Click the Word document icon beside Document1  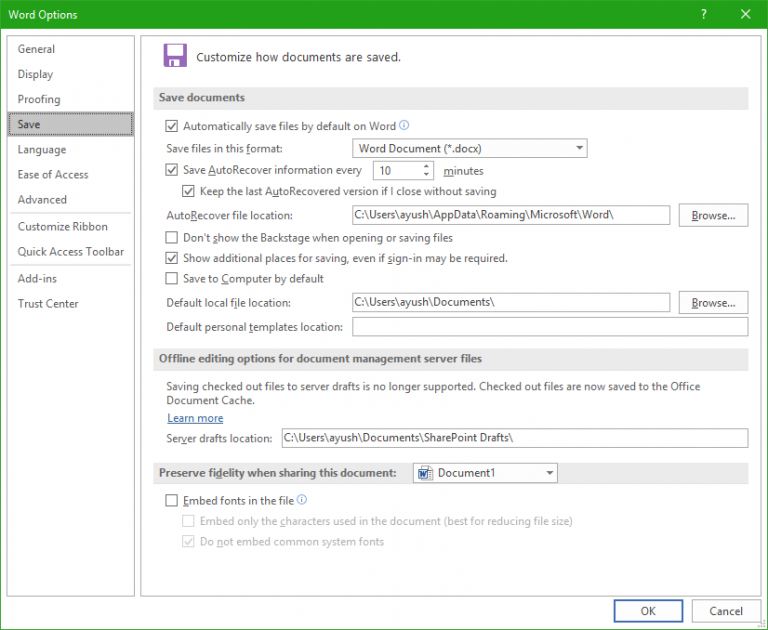coord(424,473)
